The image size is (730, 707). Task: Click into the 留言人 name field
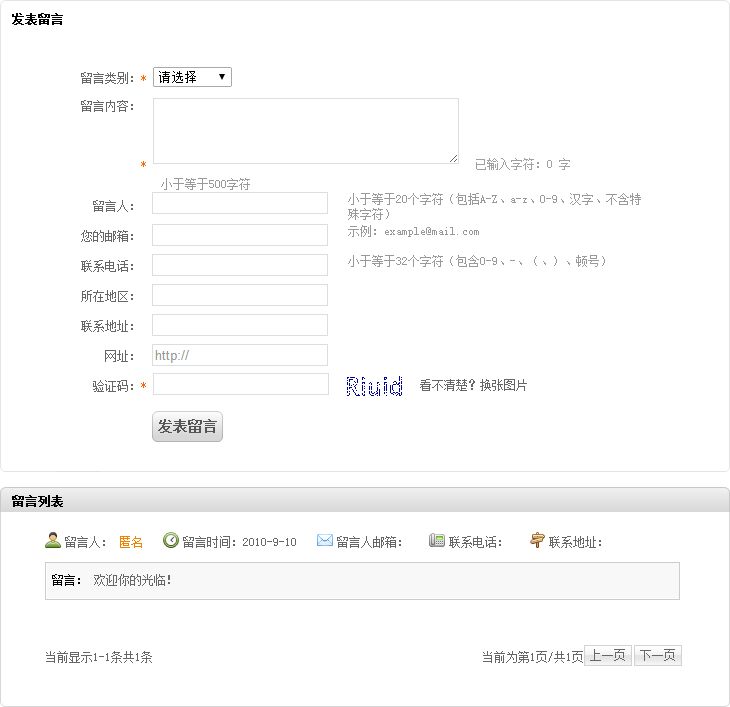tap(240, 204)
